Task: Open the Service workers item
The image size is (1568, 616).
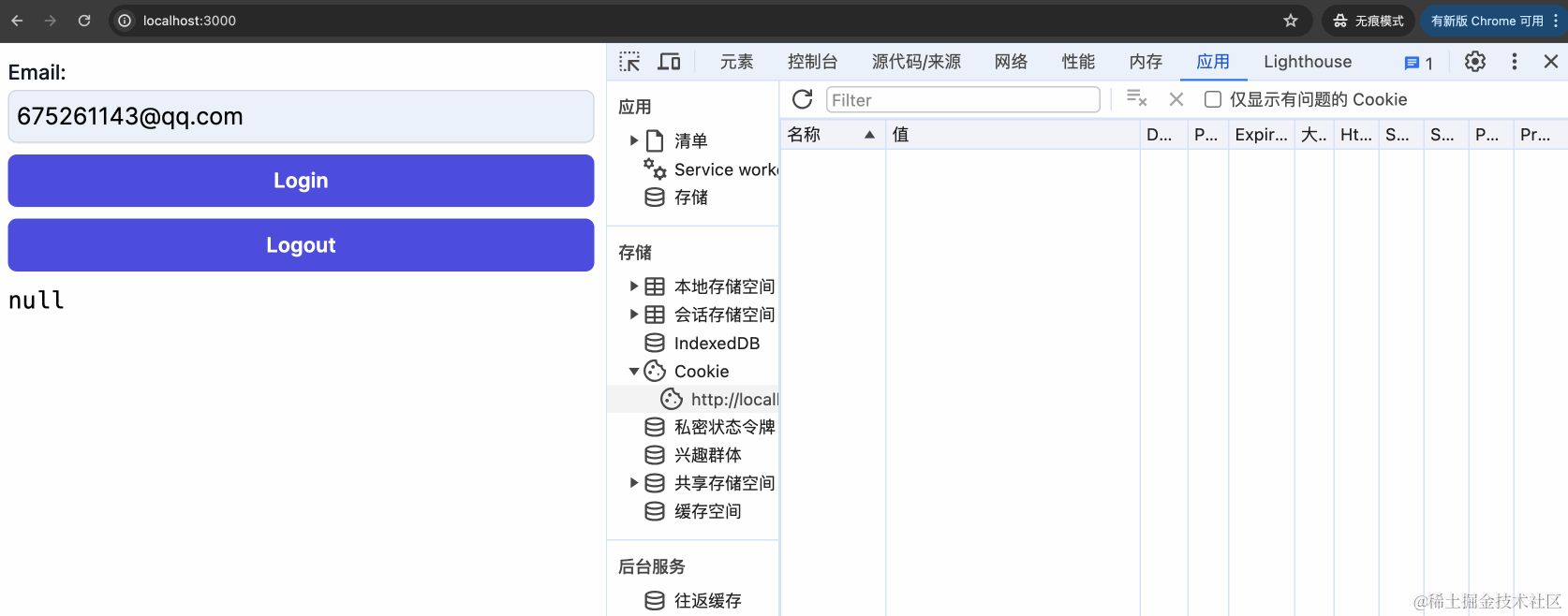Action: coord(711,169)
